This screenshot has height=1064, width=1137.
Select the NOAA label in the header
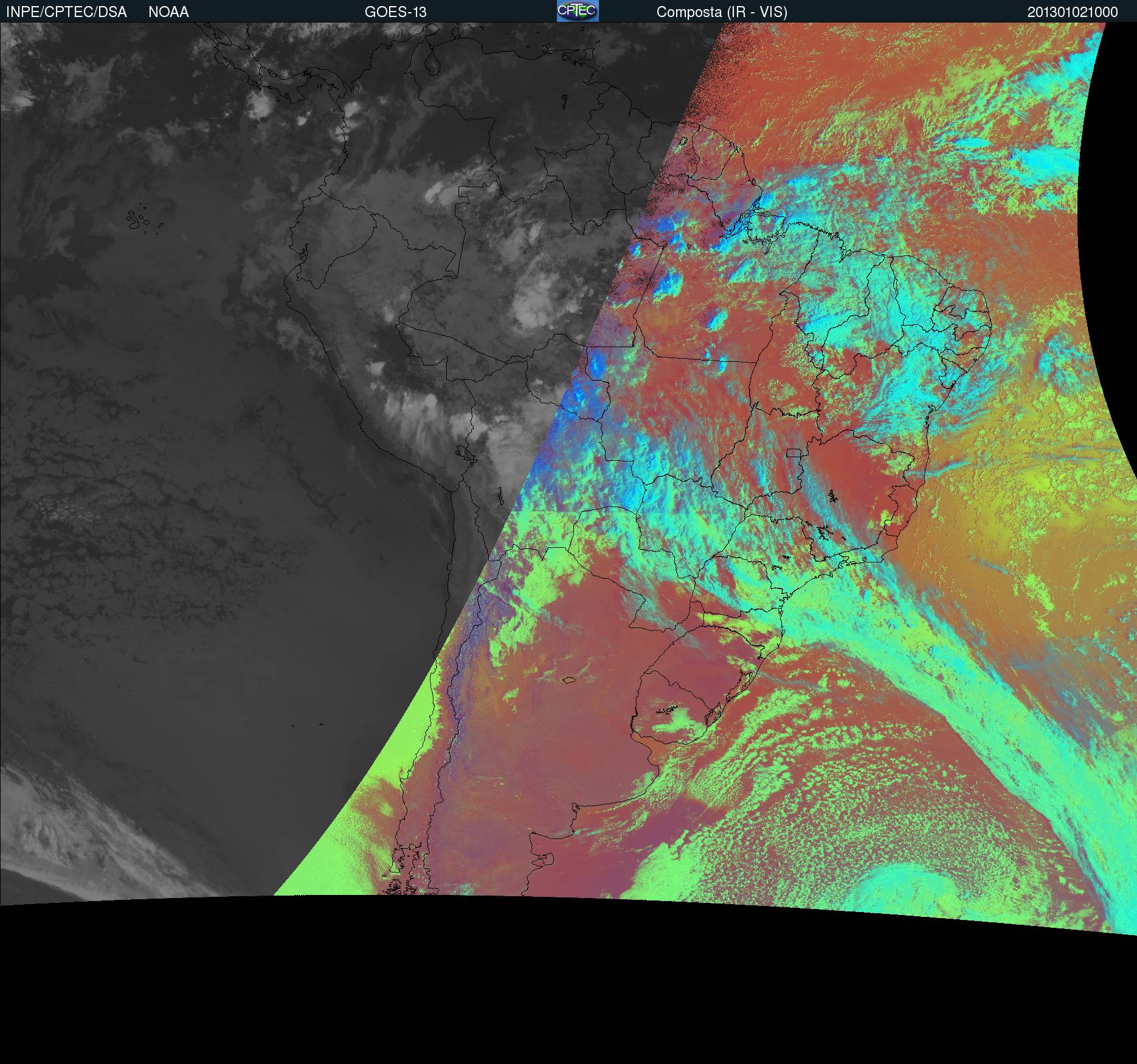point(168,12)
